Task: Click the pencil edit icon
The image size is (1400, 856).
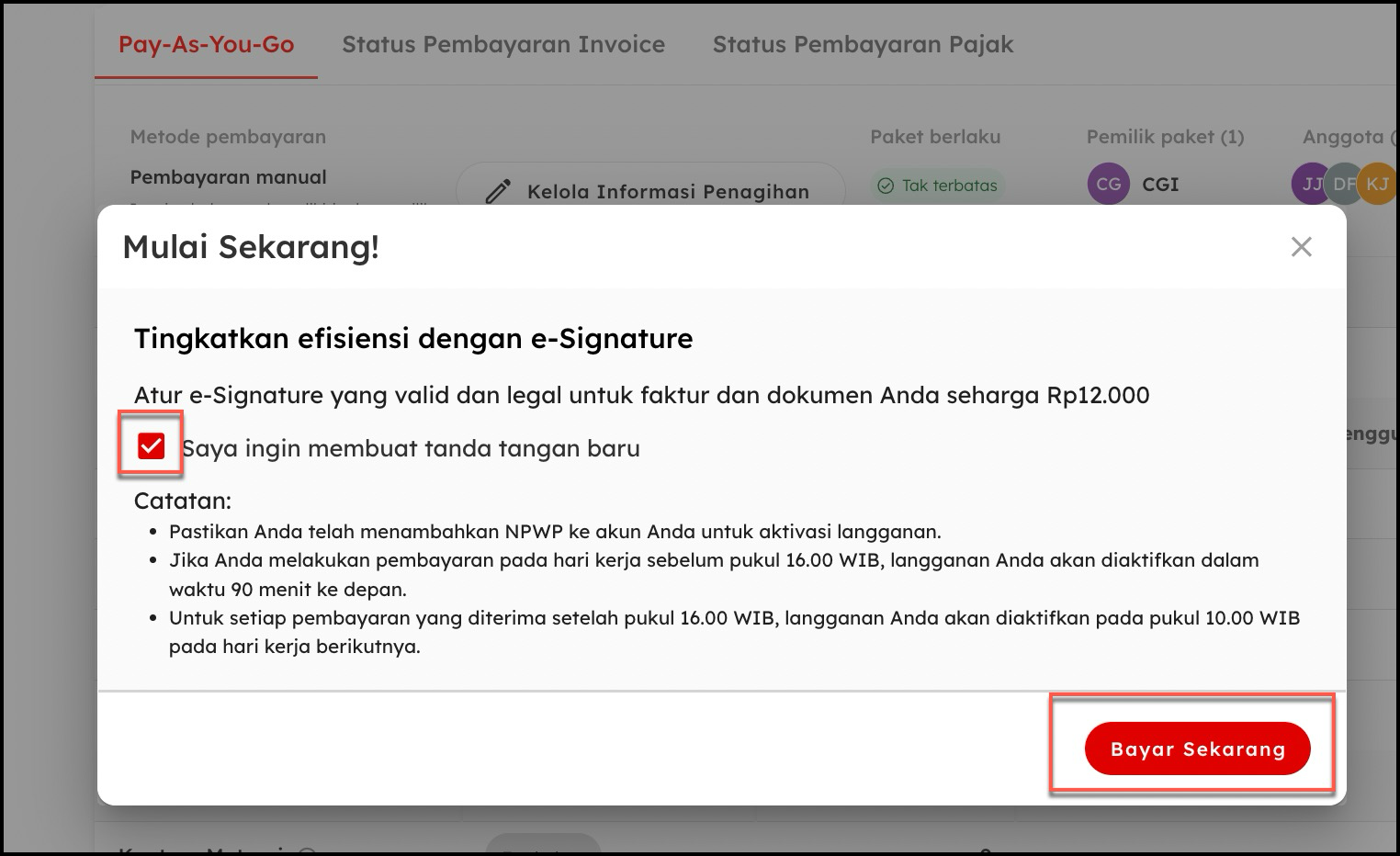Action: tap(498, 191)
